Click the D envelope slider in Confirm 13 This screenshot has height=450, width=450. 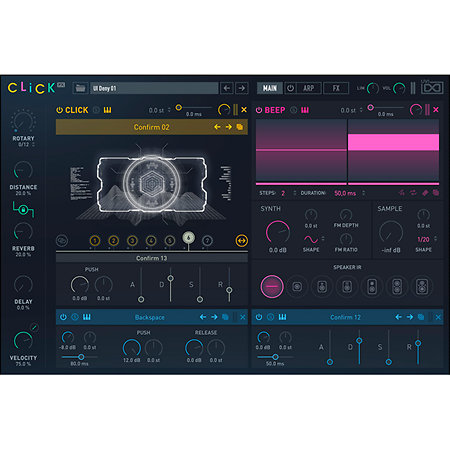point(170,278)
